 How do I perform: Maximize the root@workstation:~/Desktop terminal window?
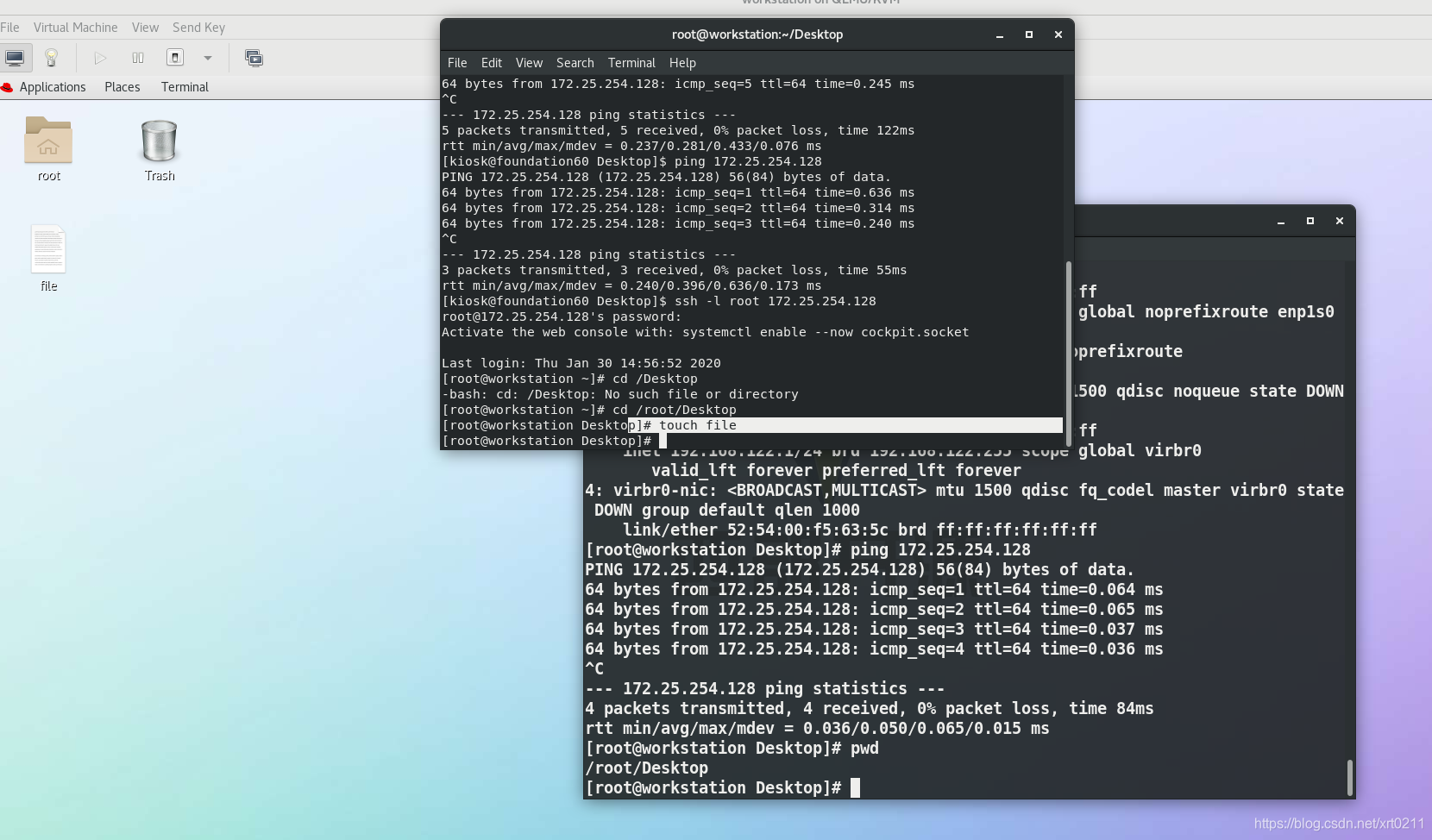1028,34
